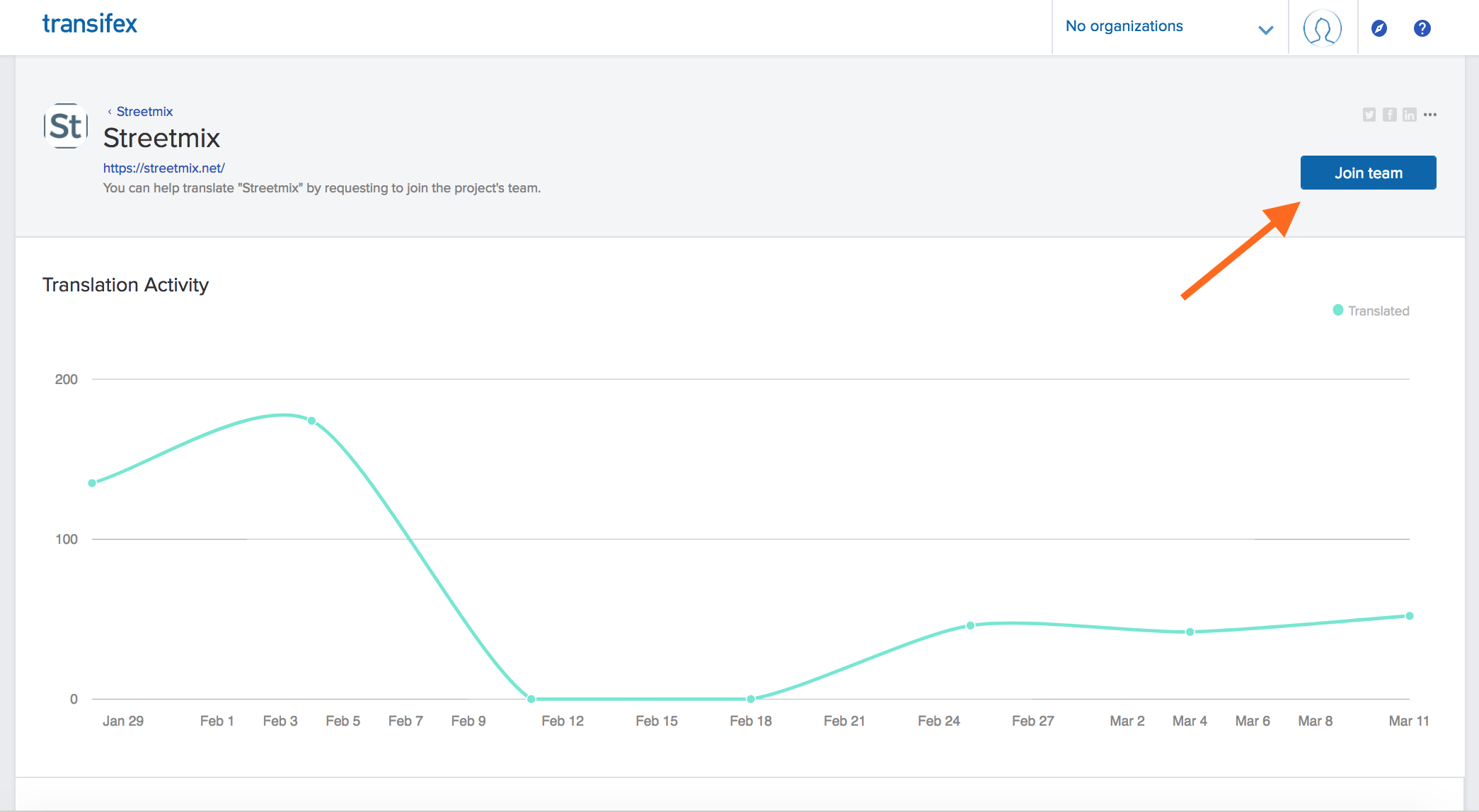
Task: Open the https://streetmix.net/ link
Action: point(163,168)
